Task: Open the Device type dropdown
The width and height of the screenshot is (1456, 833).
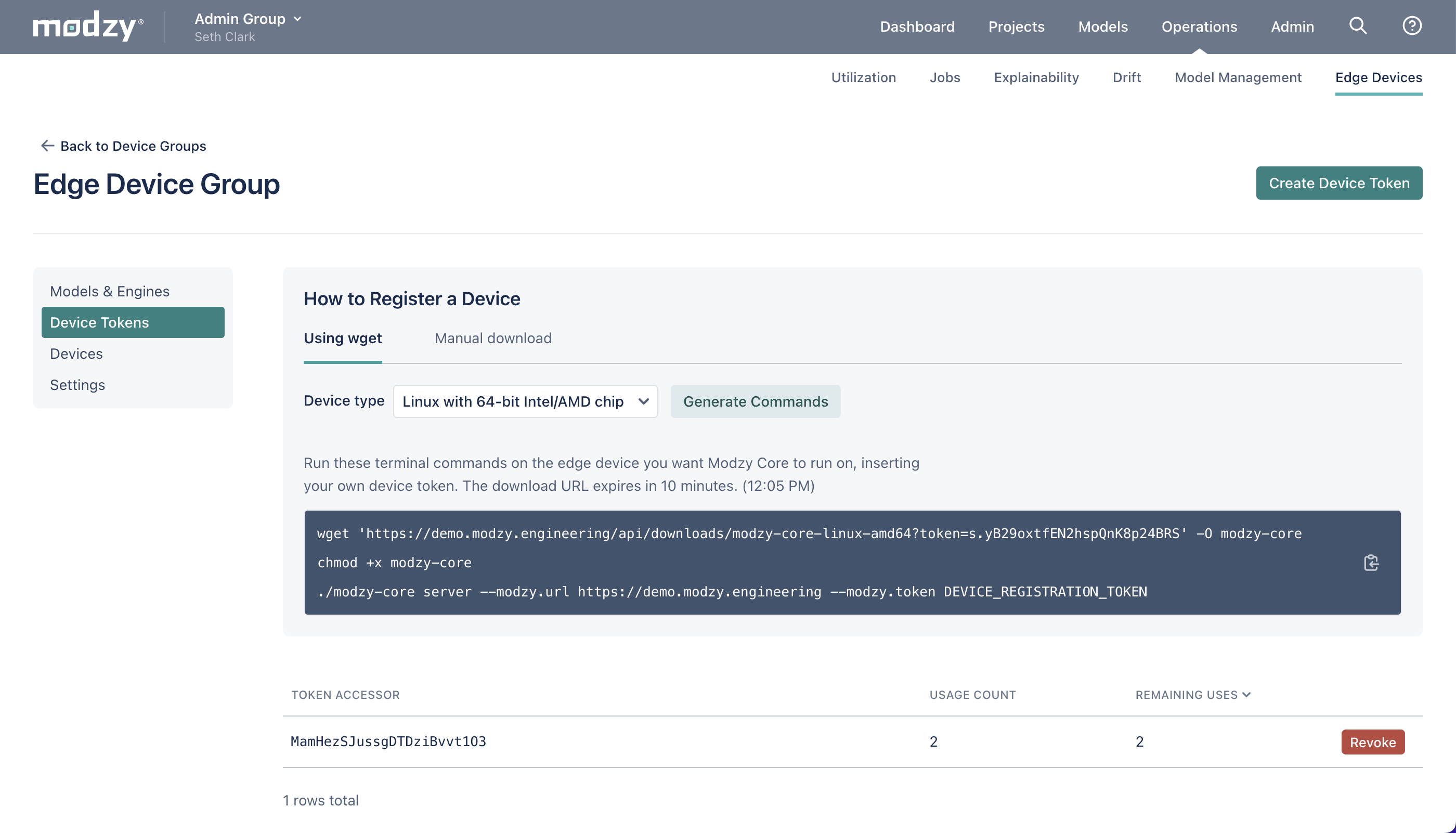Action: tap(525, 401)
